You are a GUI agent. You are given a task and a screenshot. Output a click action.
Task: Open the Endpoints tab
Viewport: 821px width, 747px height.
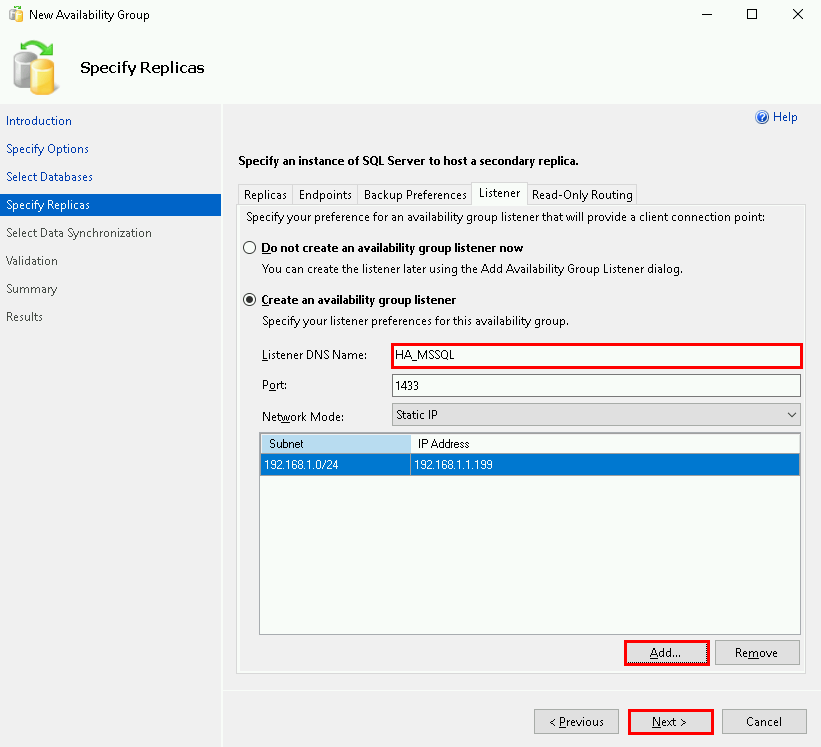(325, 195)
